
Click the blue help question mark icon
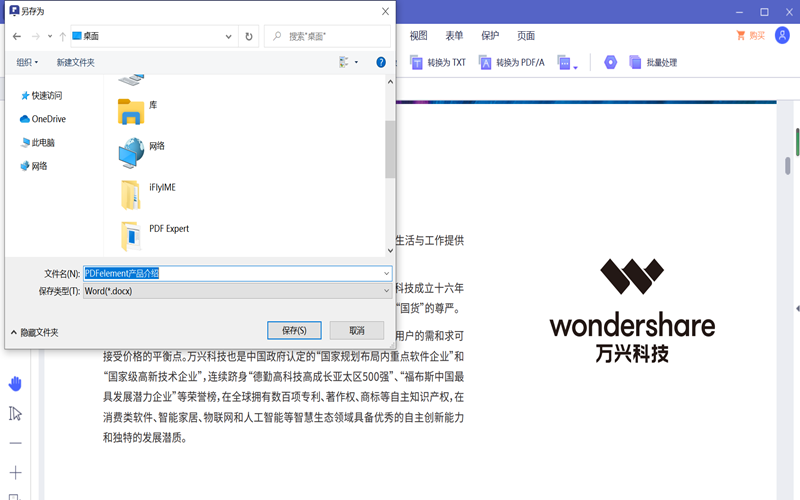coord(381,62)
